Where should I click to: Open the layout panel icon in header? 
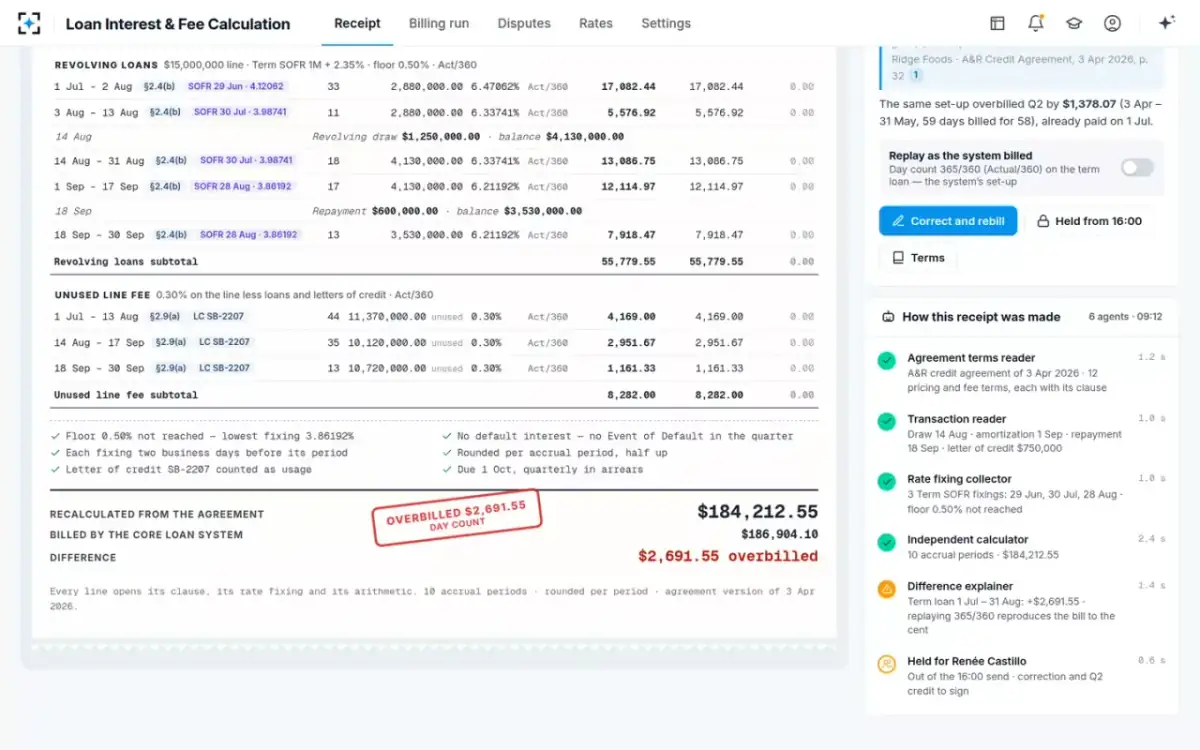click(997, 23)
